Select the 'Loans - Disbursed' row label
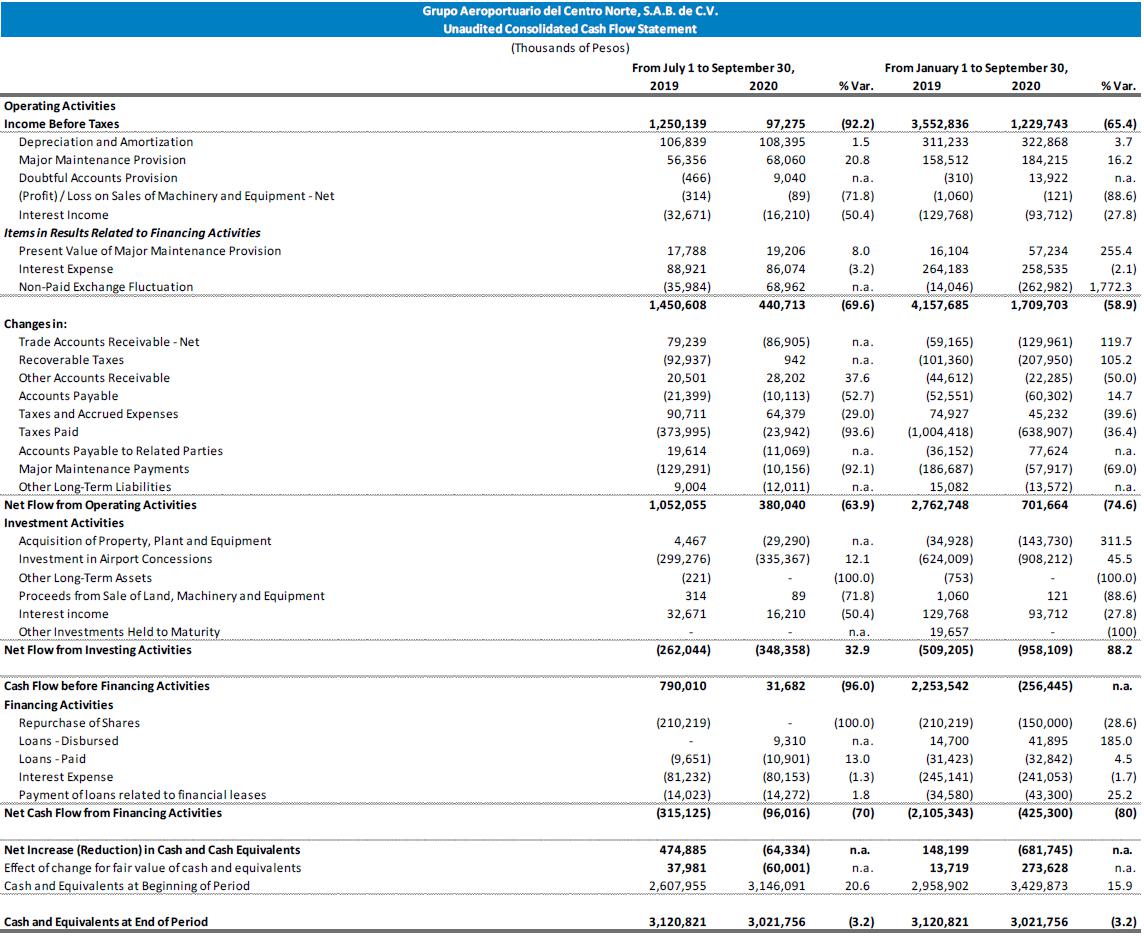Screen dimensions: 1144x937 tap(68, 741)
